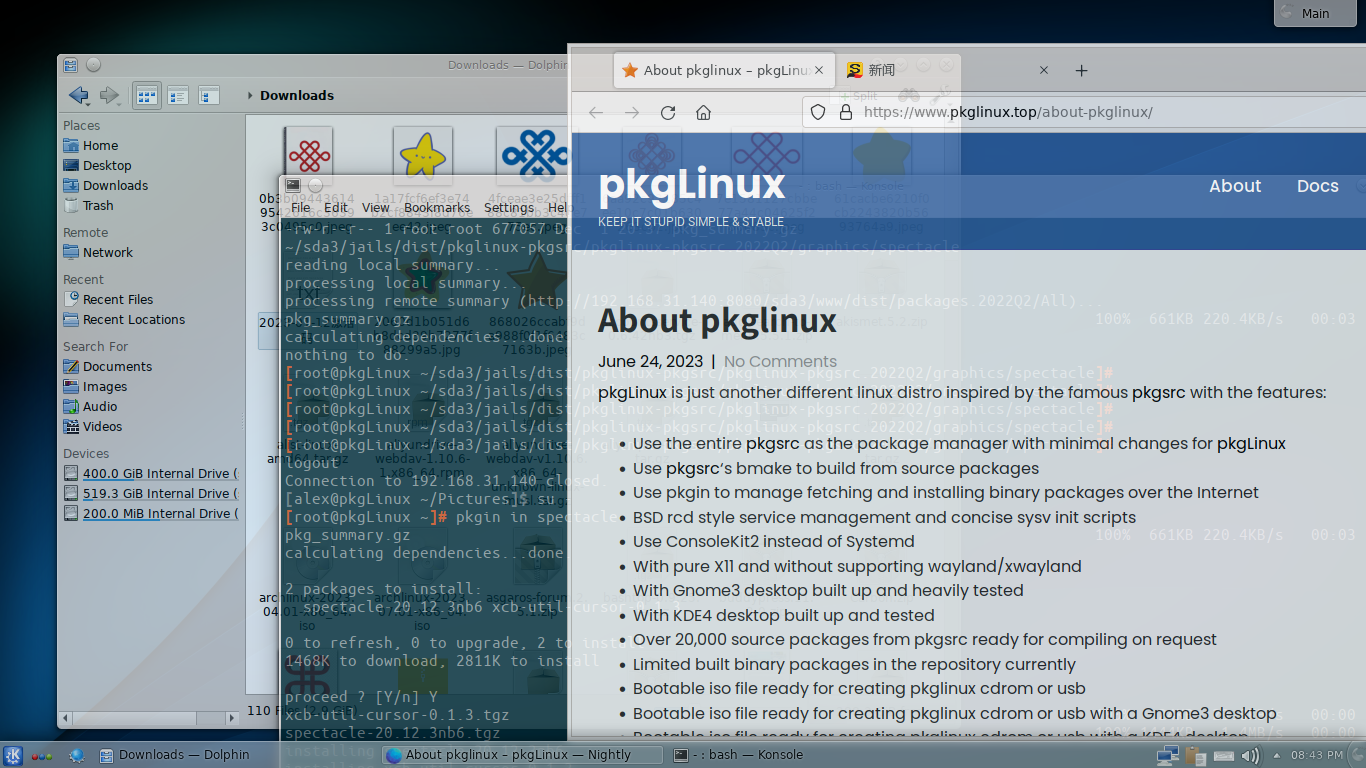1366x768 pixels.
Task: Select Trash in Dolphin Places panel
Action: (98, 206)
